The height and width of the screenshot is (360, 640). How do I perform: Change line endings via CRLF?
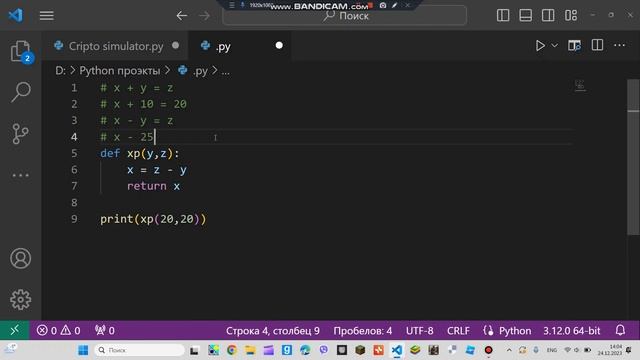(x=458, y=331)
